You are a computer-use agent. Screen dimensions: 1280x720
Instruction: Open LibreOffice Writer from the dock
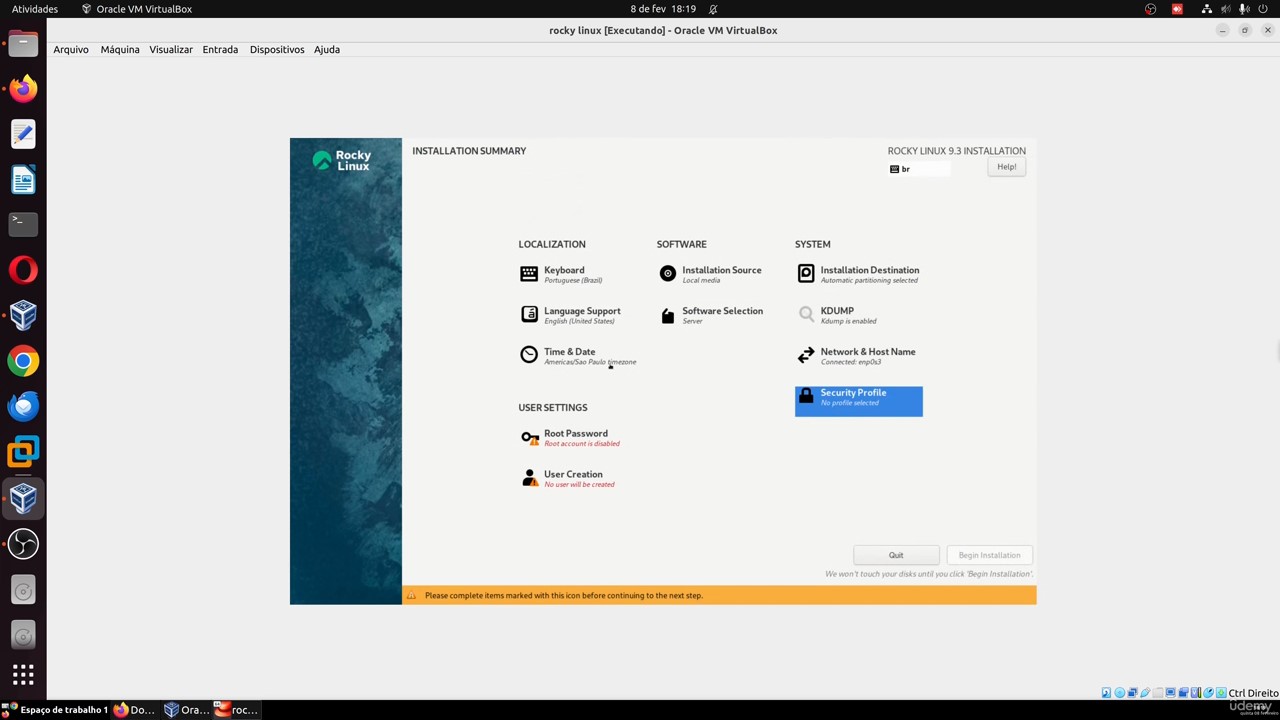tap(23, 179)
